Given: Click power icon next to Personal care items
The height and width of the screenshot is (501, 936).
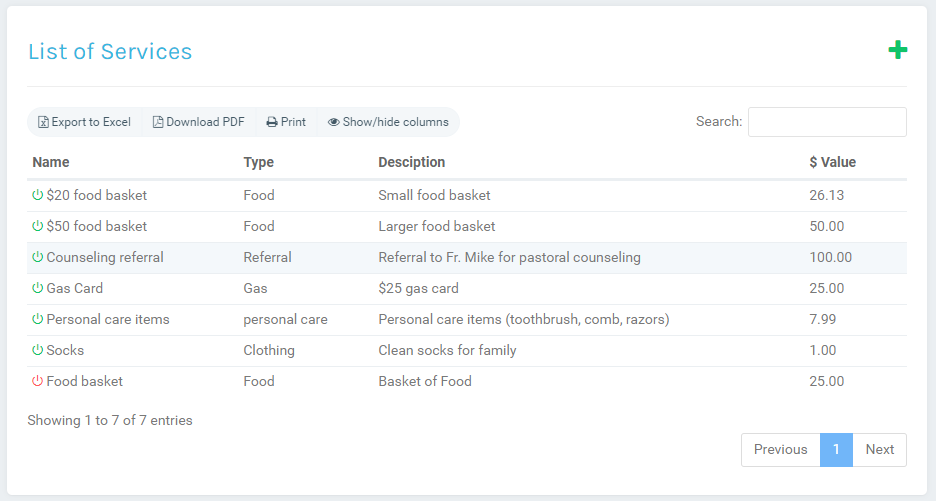Looking at the screenshot, I should (38, 319).
